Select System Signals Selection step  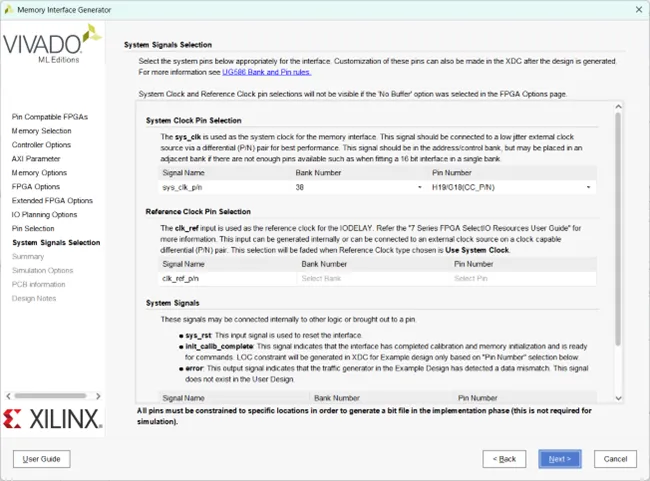point(56,243)
